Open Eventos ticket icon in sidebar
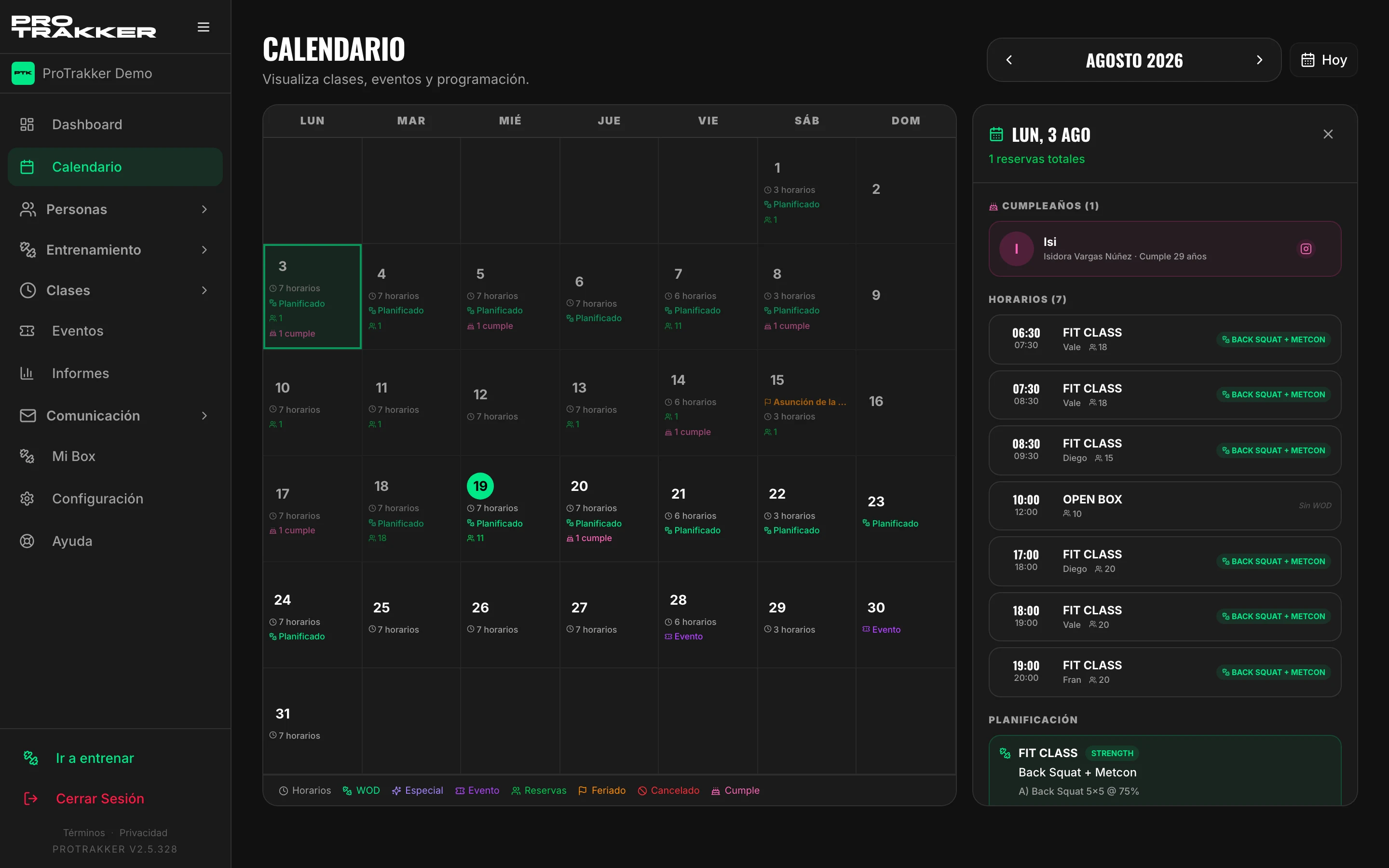Screen dimensions: 1389x868 click(27, 331)
